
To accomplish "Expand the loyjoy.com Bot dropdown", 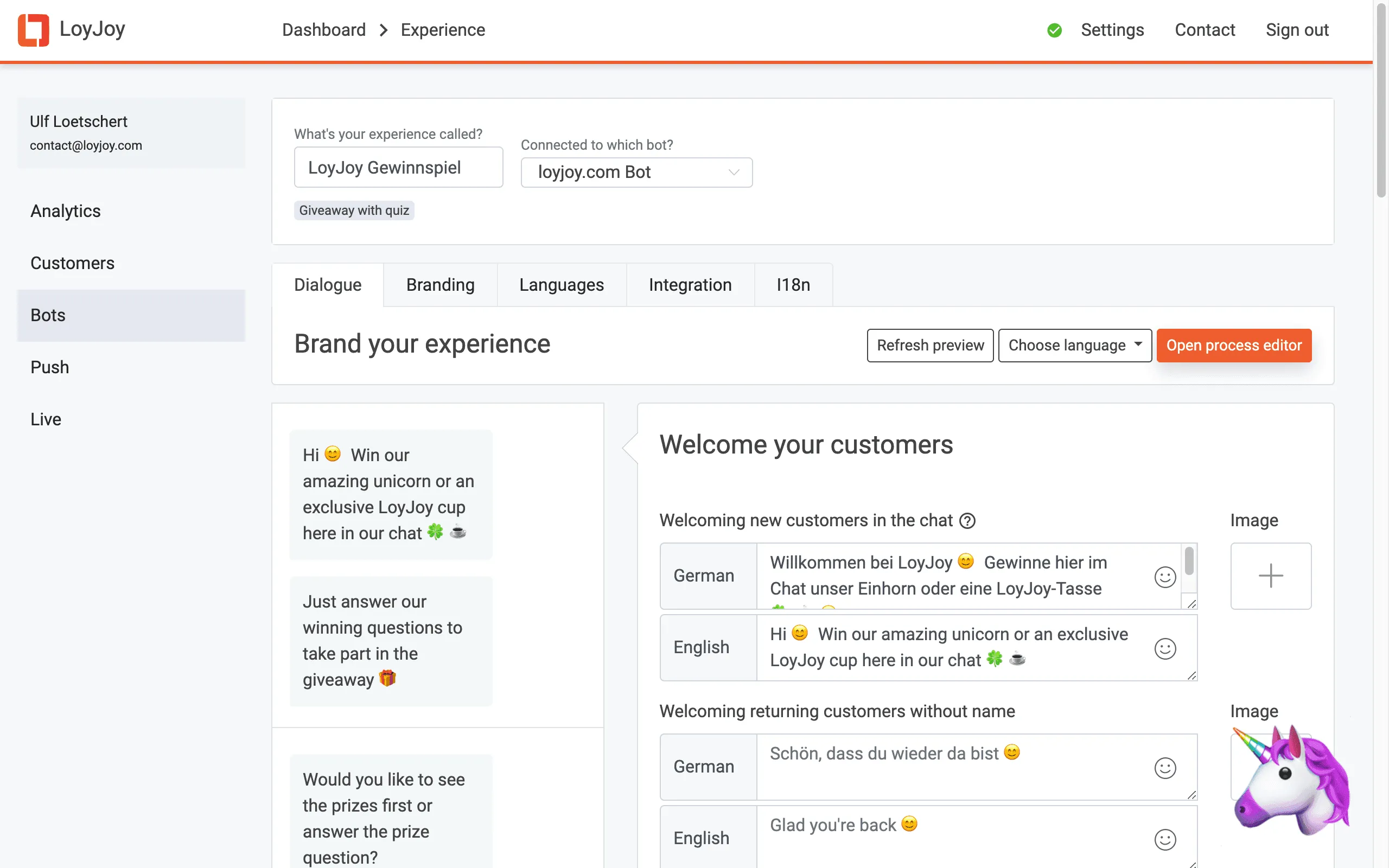I will (x=636, y=171).
